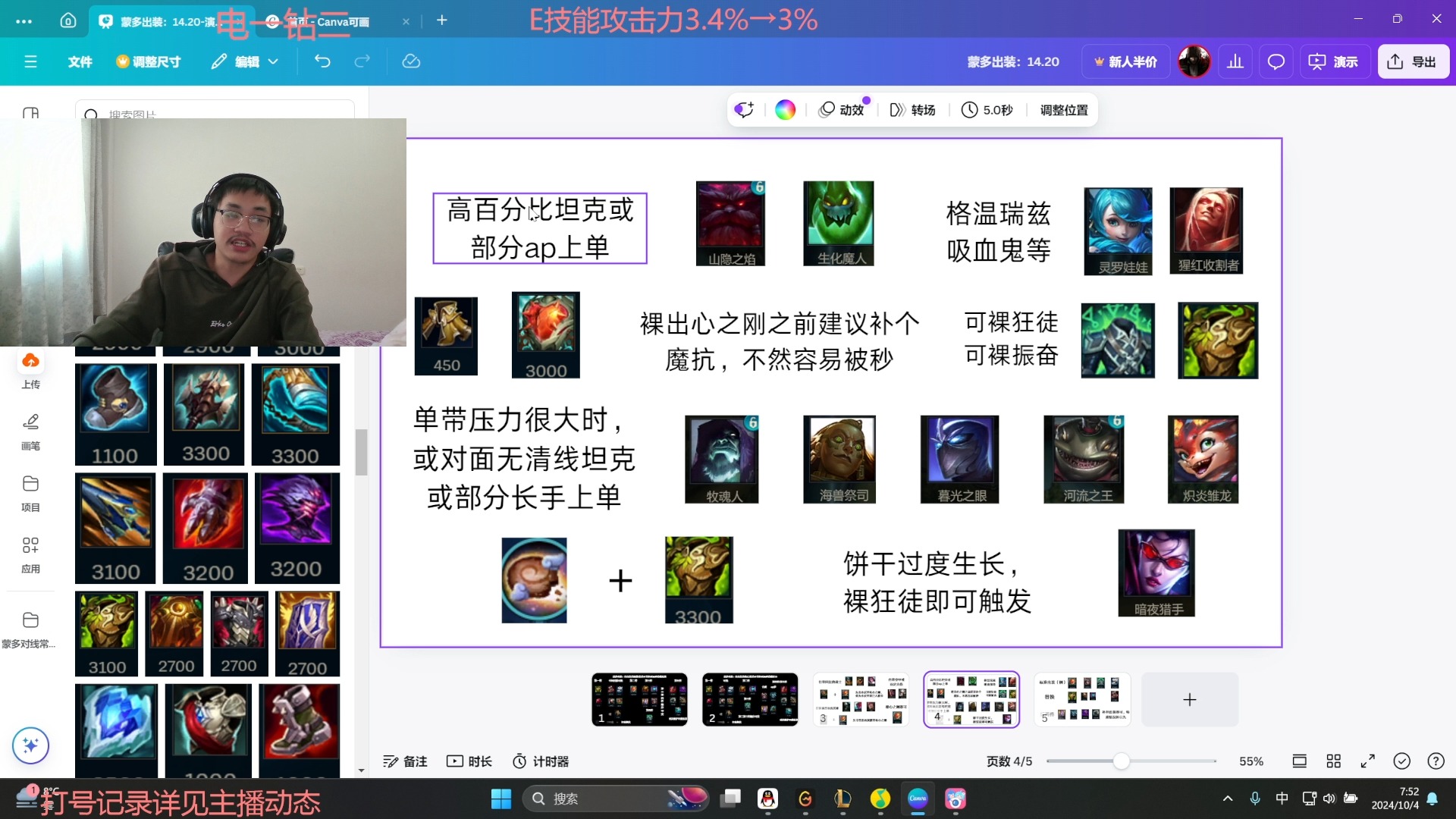Add a new page with plus
The image size is (1456, 819).
[x=1190, y=699]
